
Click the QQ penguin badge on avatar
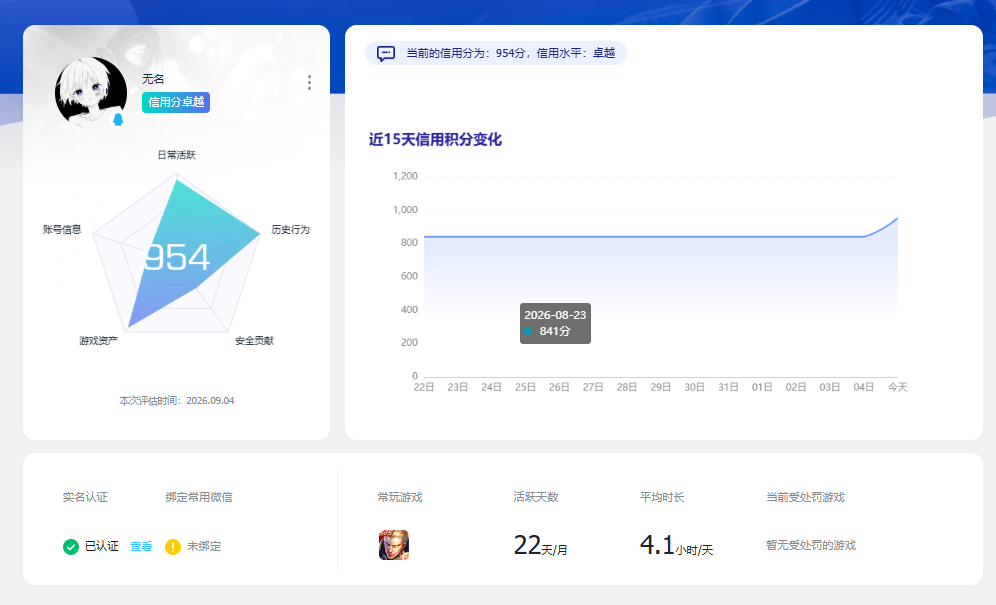tap(118, 119)
